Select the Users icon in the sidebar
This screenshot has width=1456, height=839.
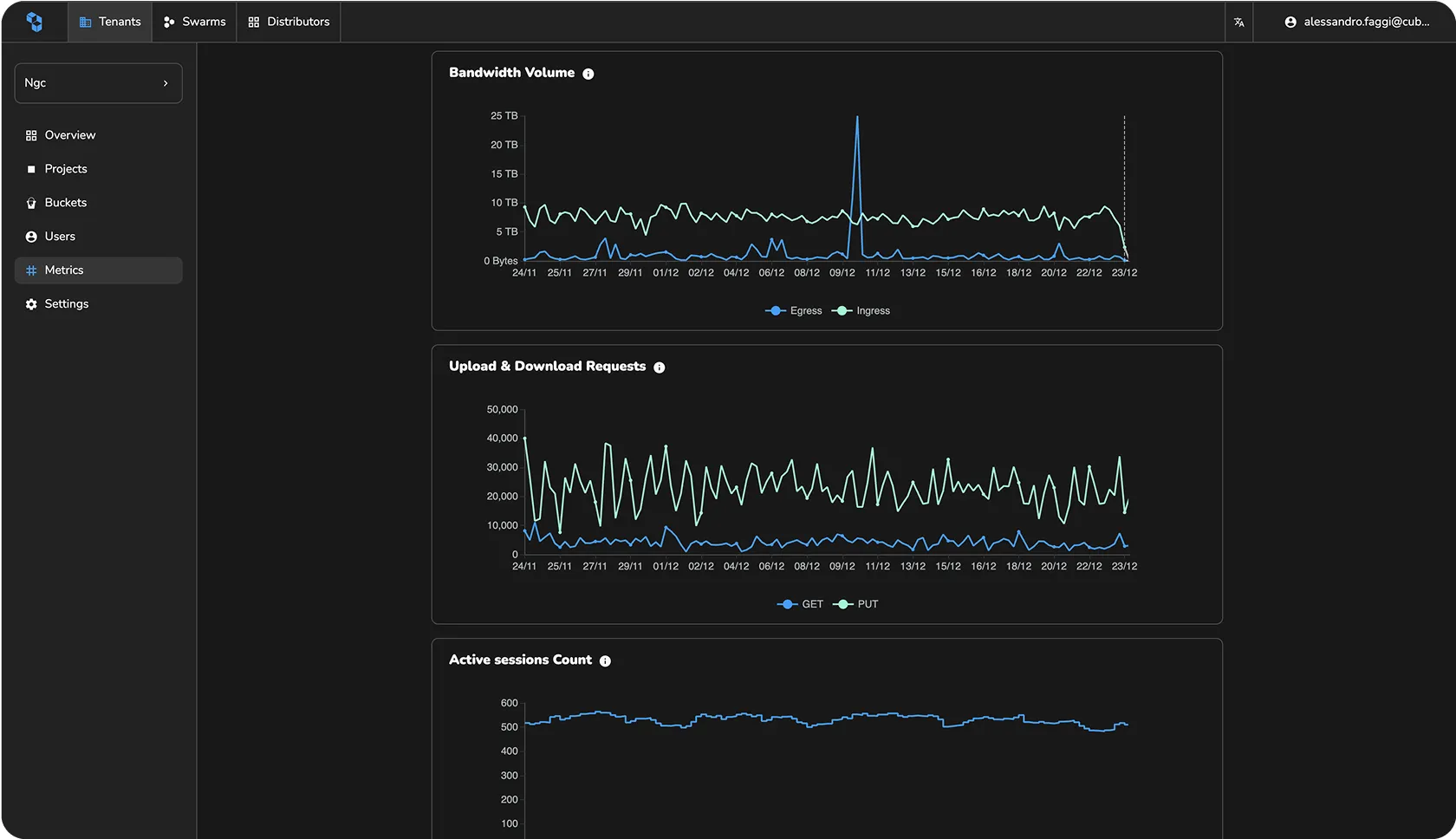(x=29, y=236)
